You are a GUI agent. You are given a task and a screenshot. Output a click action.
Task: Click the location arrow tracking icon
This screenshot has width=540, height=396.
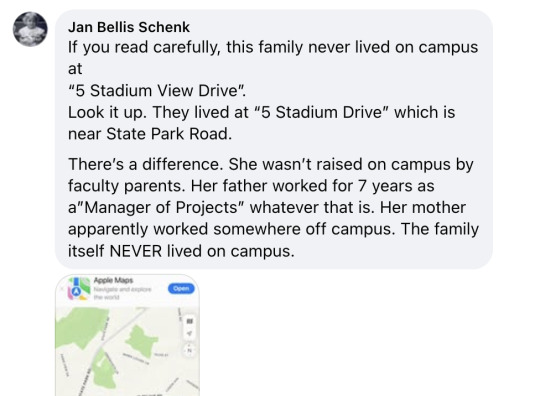tap(189, 333)
